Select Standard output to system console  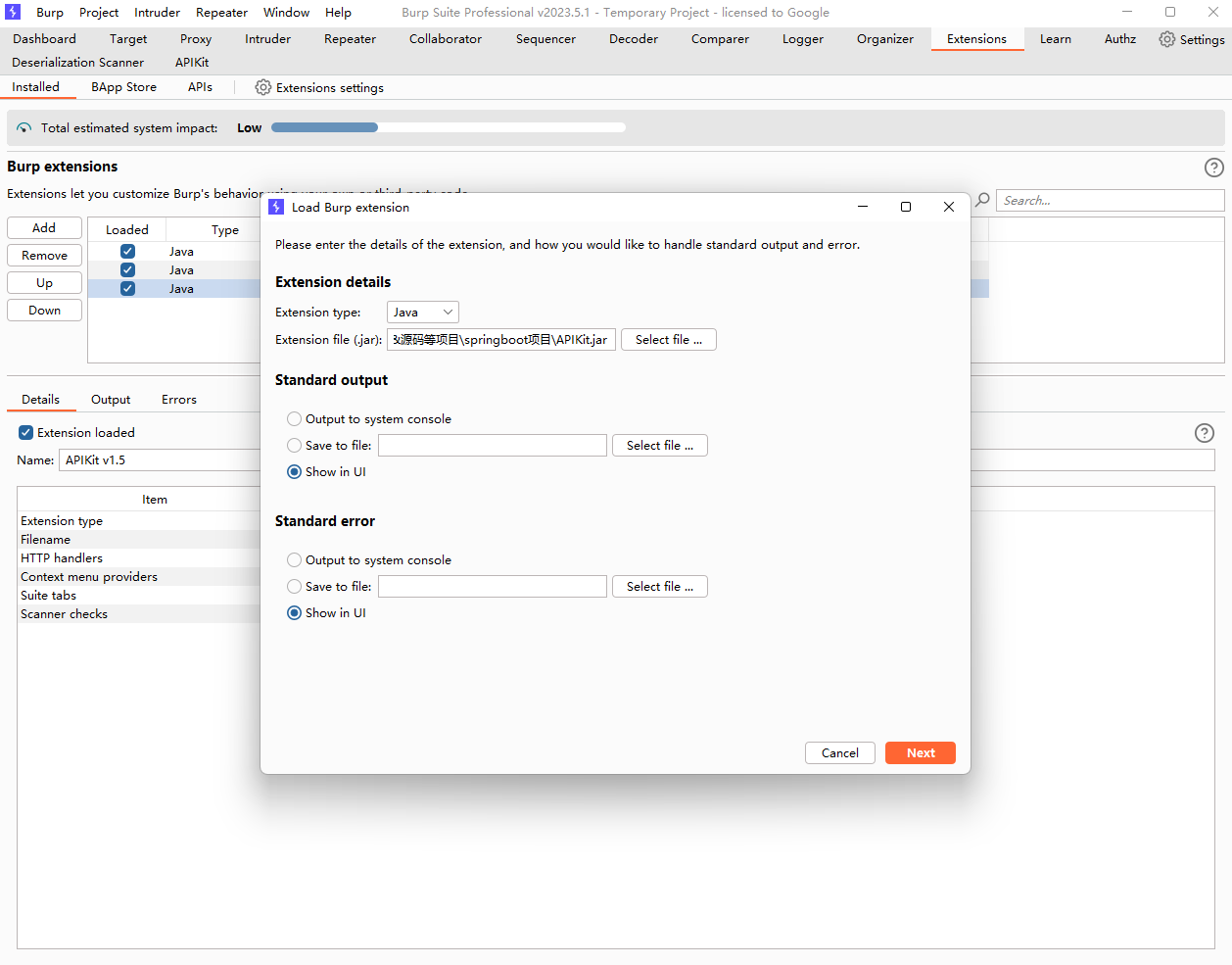pos(294,418)
